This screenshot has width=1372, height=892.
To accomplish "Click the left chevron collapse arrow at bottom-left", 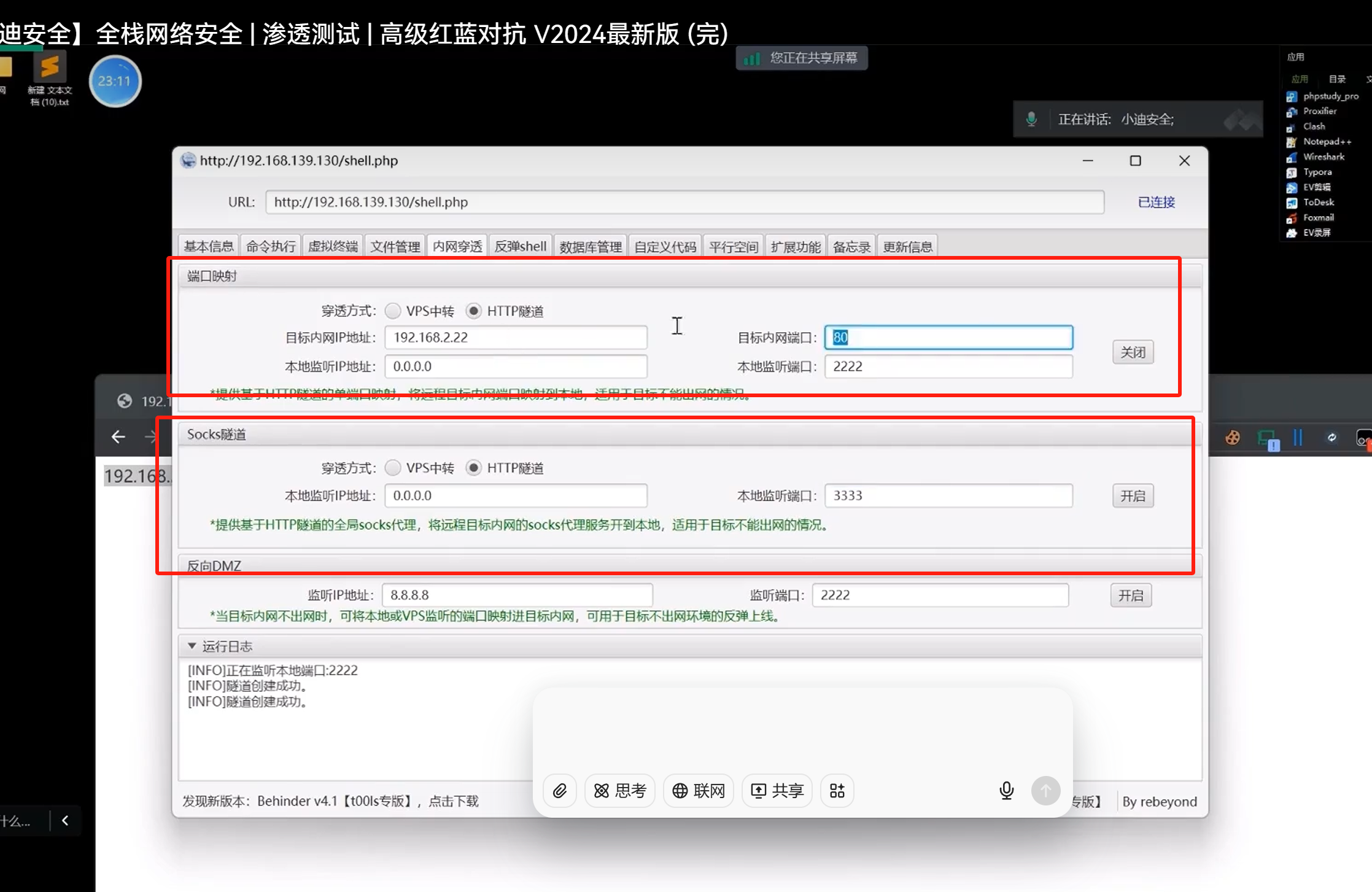I will (x=65, y=821).
